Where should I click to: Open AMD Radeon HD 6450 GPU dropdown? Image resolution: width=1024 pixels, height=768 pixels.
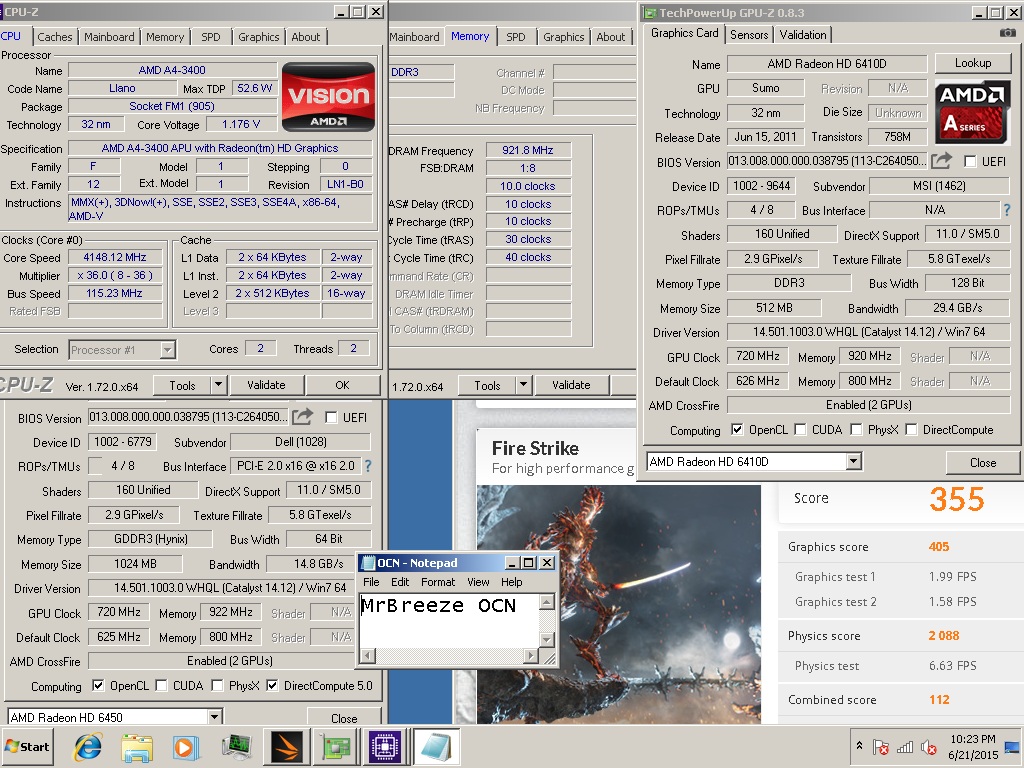click(x=214, y=717)
